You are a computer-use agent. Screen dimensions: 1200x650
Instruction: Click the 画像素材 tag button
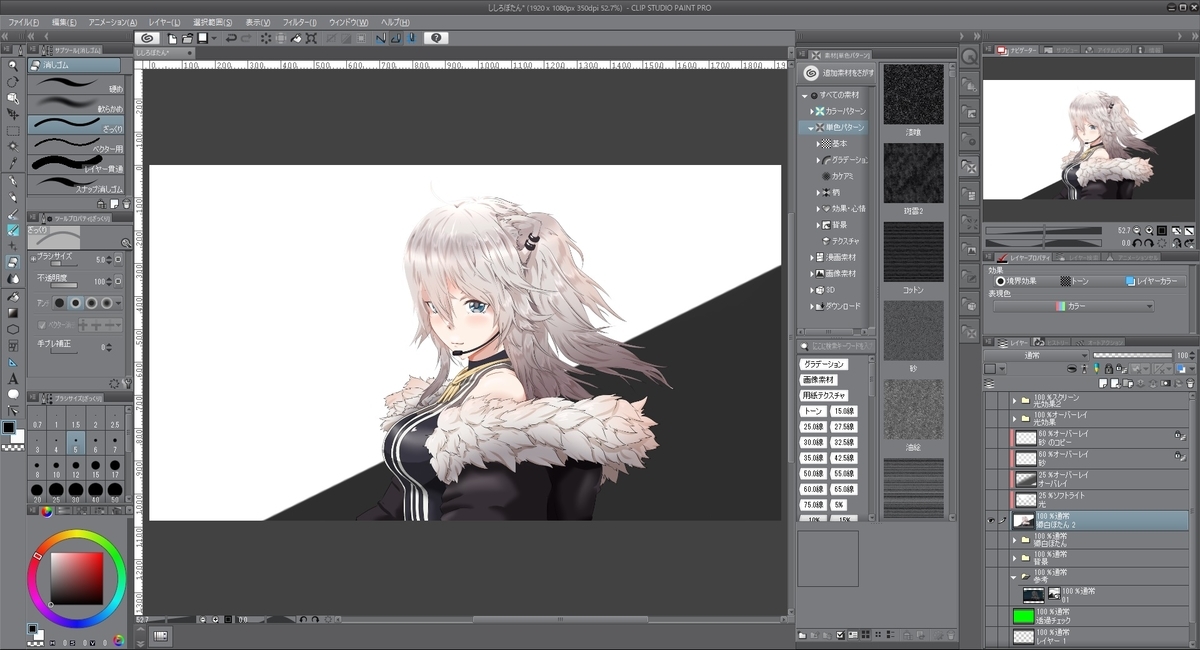(x=817, y=380)
